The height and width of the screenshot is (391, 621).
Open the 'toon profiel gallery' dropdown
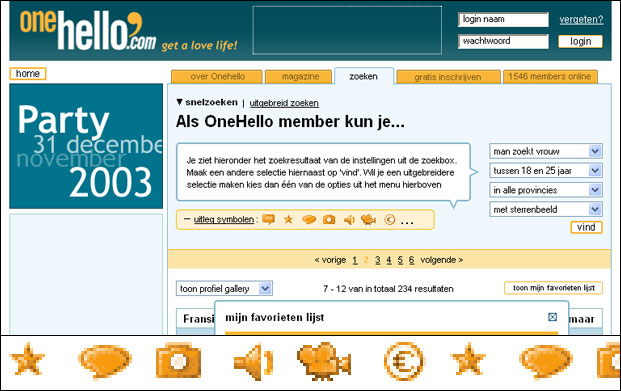pyautogui.click(x=224, y=288)
